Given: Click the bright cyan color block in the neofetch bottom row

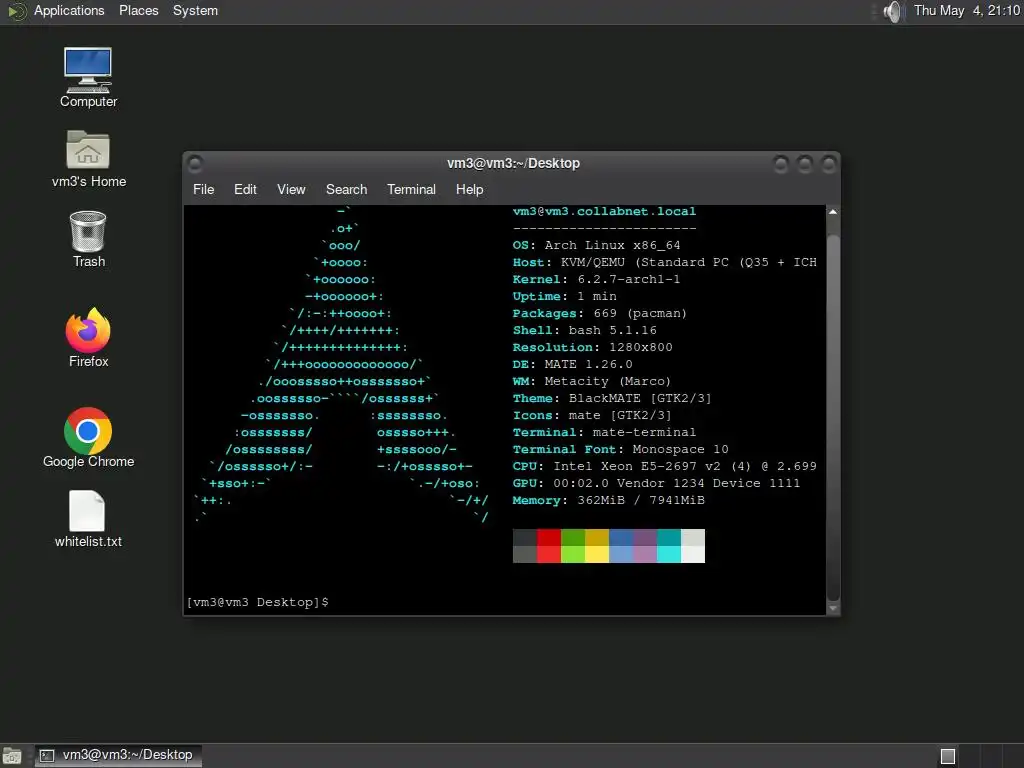Looking at the screenshot, I should [x=669, y=554].
